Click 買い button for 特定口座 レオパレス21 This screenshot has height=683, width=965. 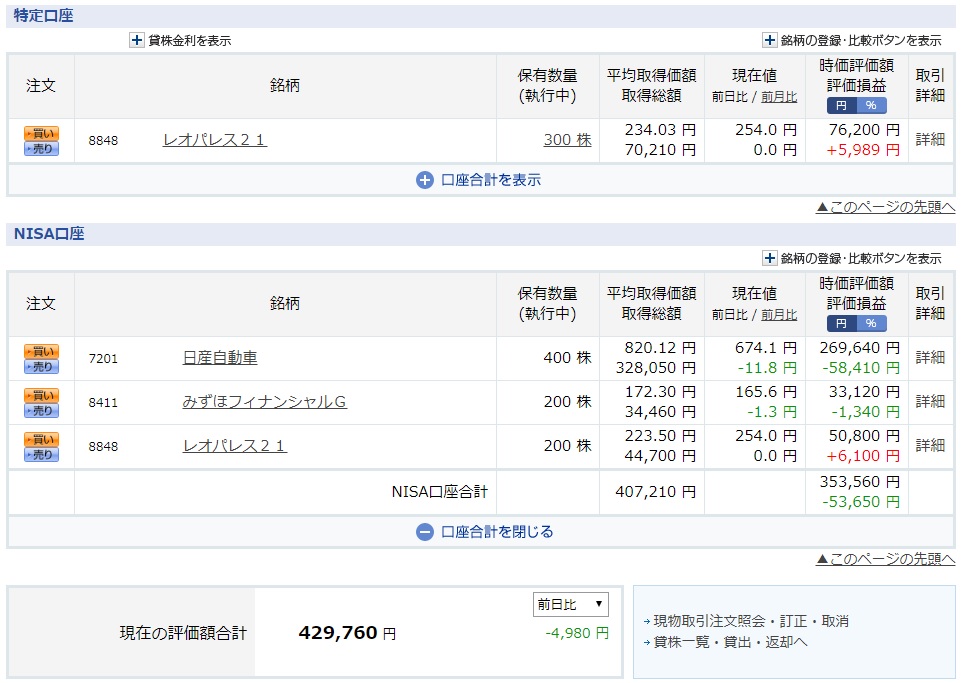click(41, 134)
